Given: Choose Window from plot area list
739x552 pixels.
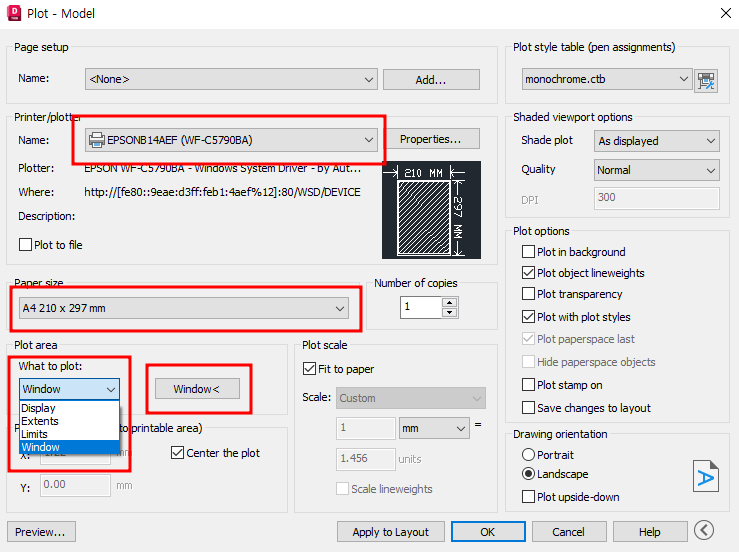Looking at the screenshot, I should [x=69, y=447].
